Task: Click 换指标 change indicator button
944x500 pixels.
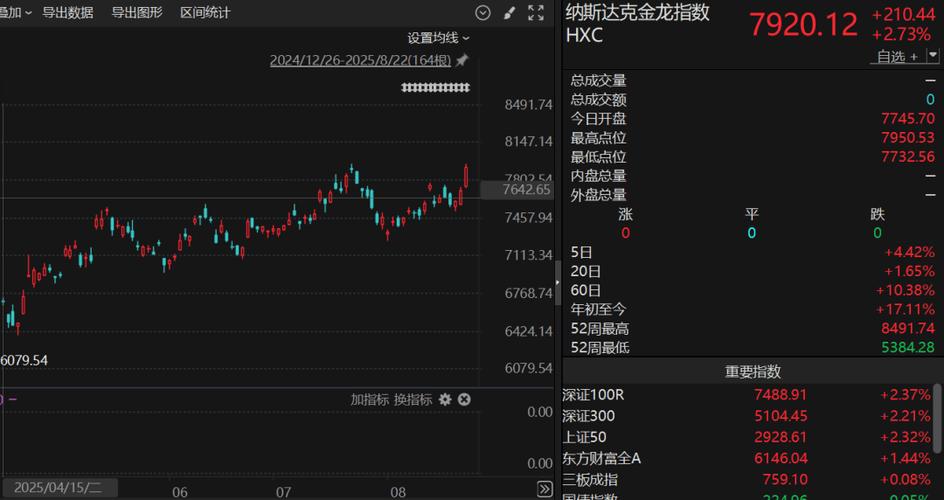Action: 413,400
